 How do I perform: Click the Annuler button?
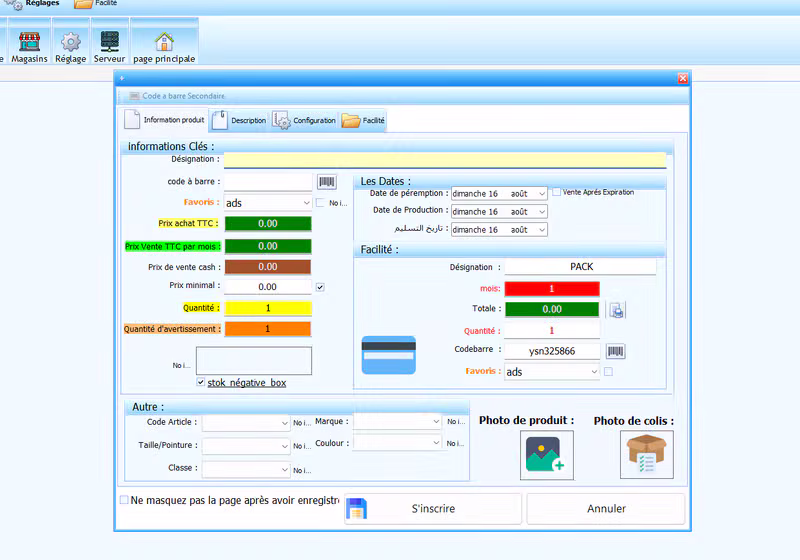point(606,508)
